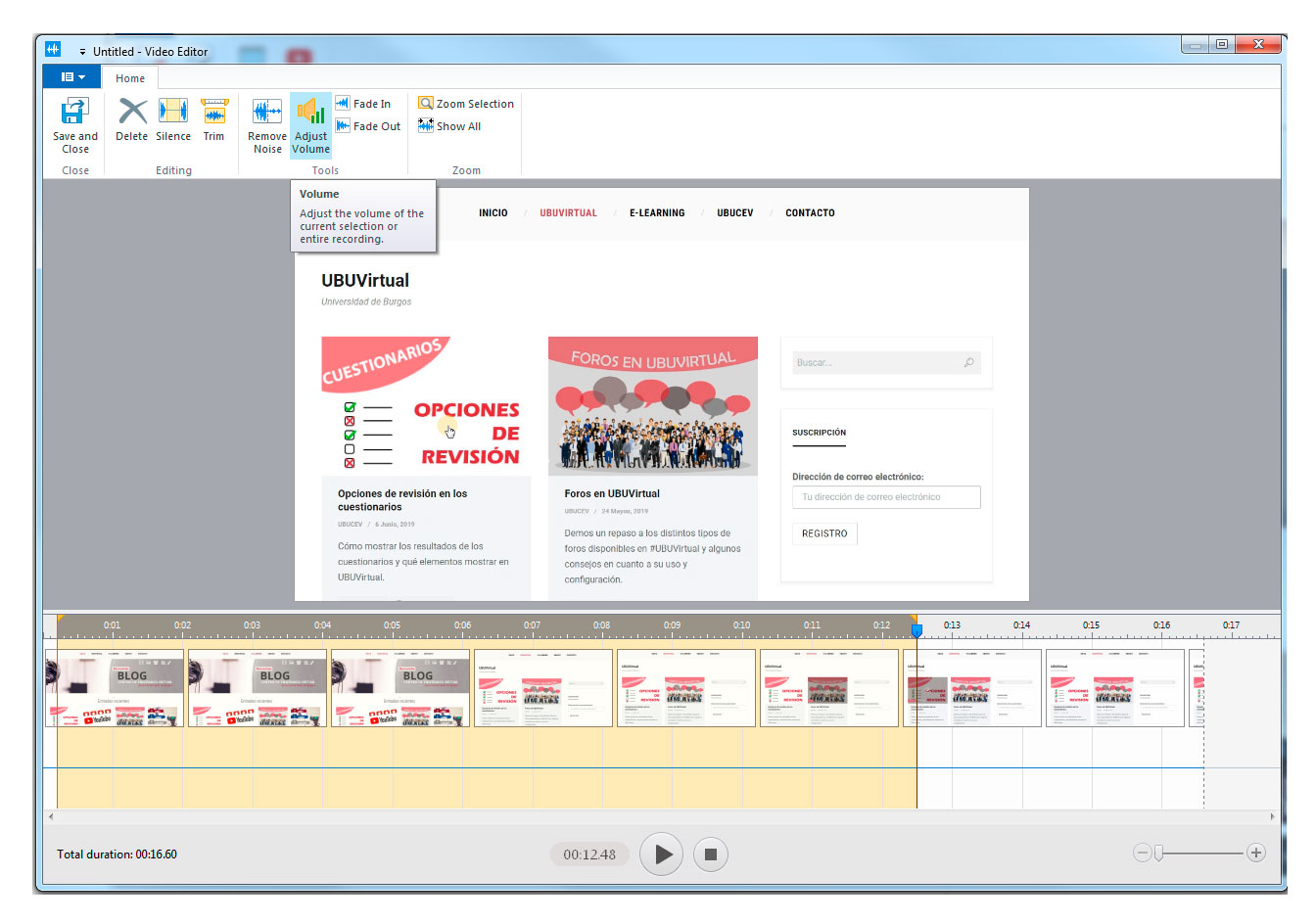
Task: Open the Adjust Volume tool
Action: click(x=310, y=125)
